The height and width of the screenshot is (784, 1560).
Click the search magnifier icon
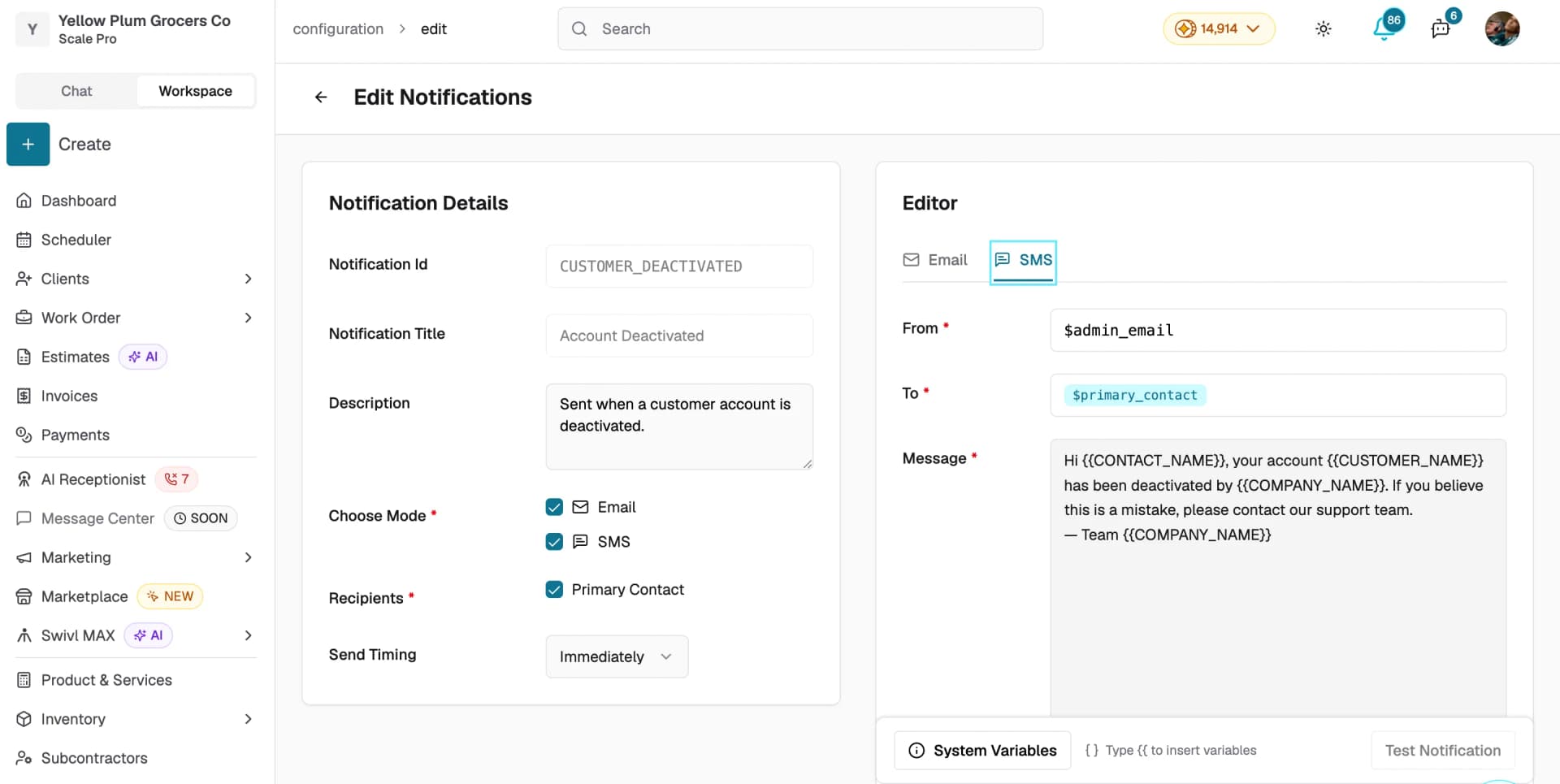(x=579, y=29)
